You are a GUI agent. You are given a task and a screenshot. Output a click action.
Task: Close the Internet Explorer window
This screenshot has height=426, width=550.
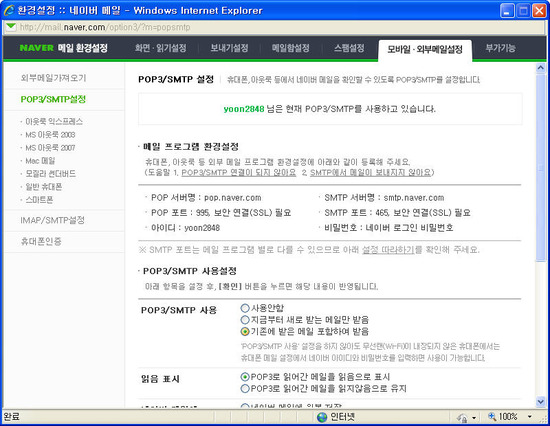(x=539, y=11)
